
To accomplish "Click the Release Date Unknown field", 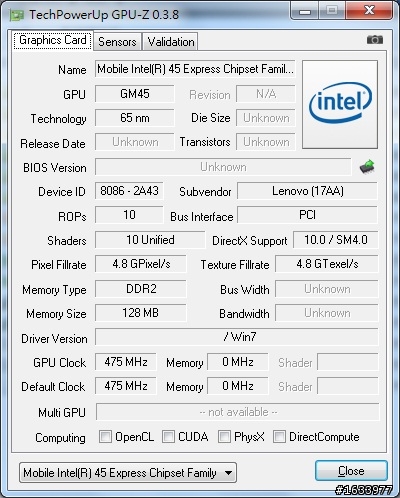I will 135,142.
